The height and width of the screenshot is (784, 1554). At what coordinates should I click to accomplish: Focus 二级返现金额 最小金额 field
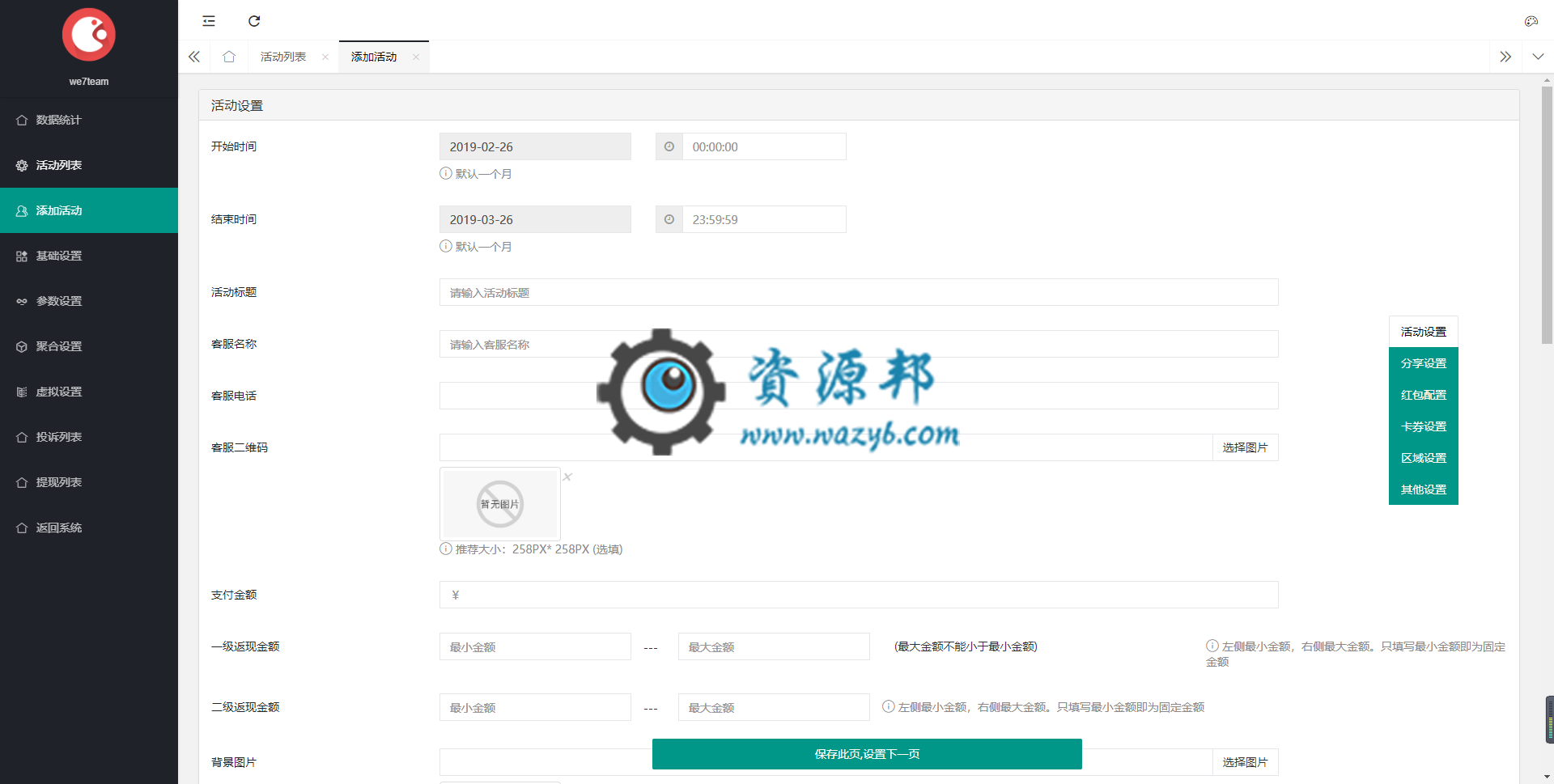pos(535,707)
